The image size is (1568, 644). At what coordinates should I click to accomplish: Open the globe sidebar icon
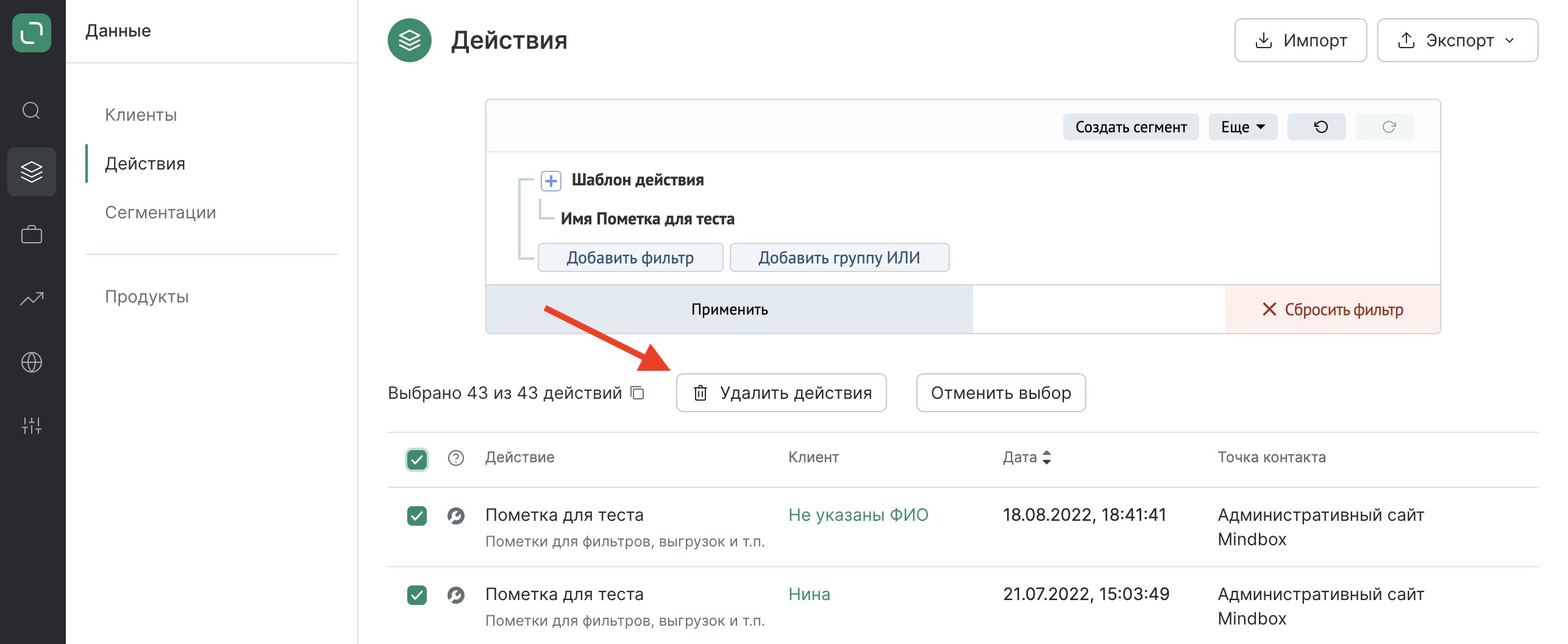point(32,362)
